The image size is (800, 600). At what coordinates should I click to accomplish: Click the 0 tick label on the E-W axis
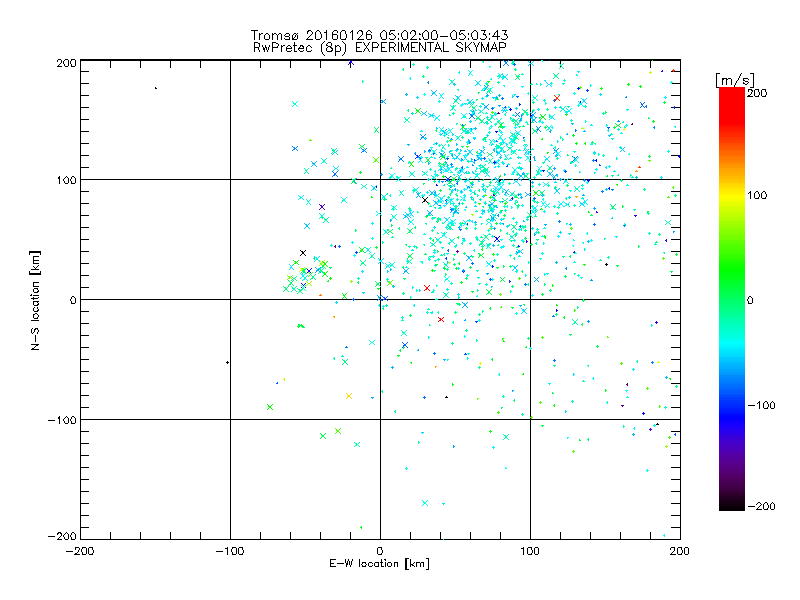(380, 551)
